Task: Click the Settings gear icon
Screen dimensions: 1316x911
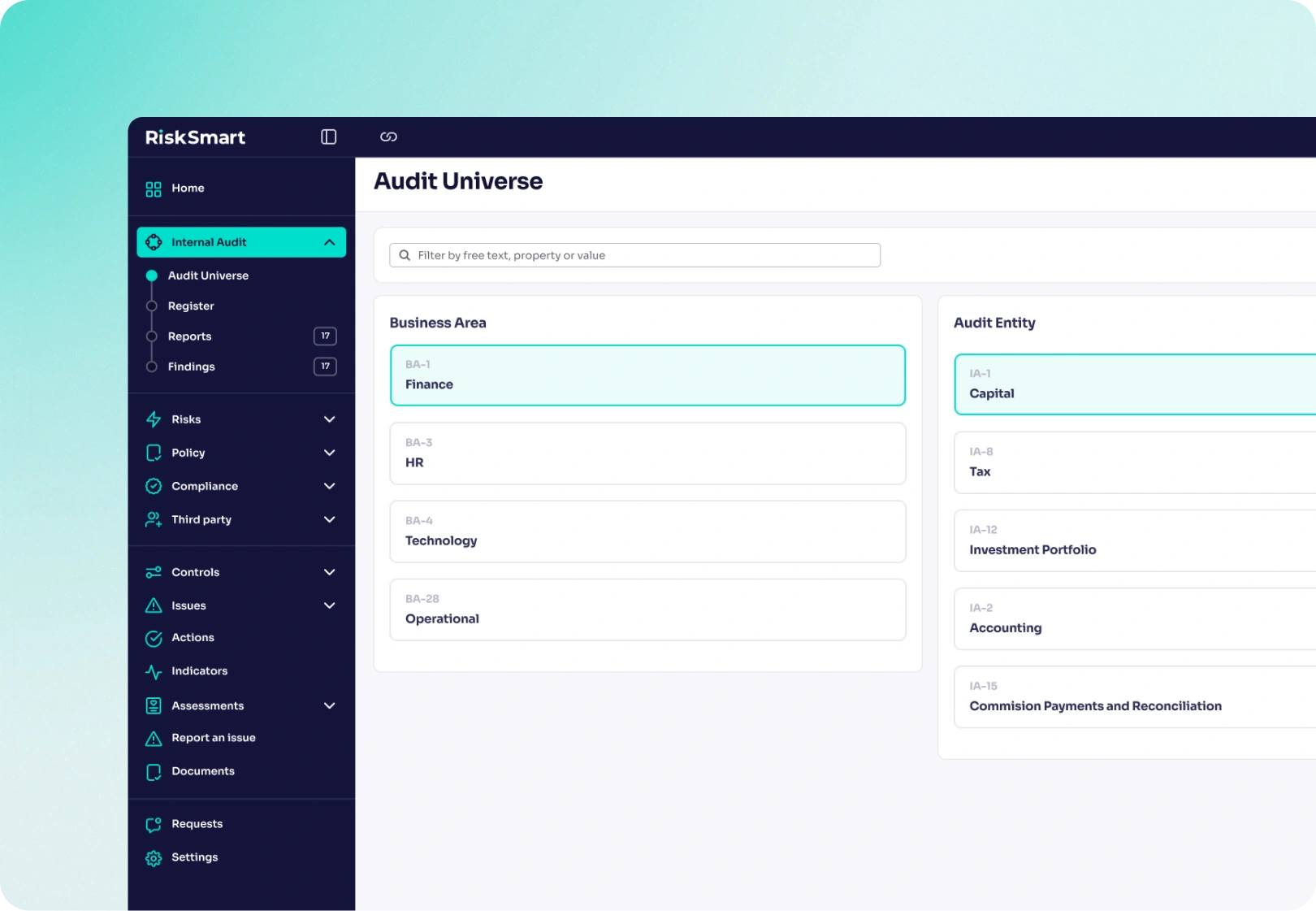Action: pyautogui.click(x=154, y=858)
